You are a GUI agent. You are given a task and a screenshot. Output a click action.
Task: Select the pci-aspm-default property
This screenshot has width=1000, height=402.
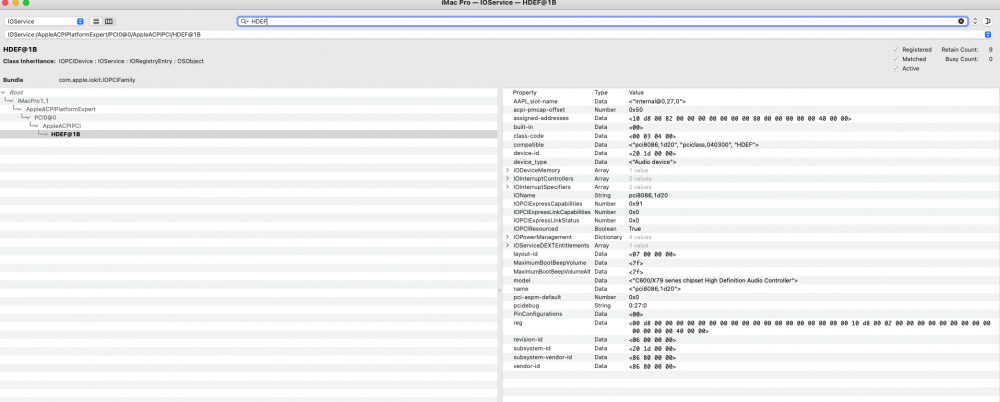coord(751,297)
